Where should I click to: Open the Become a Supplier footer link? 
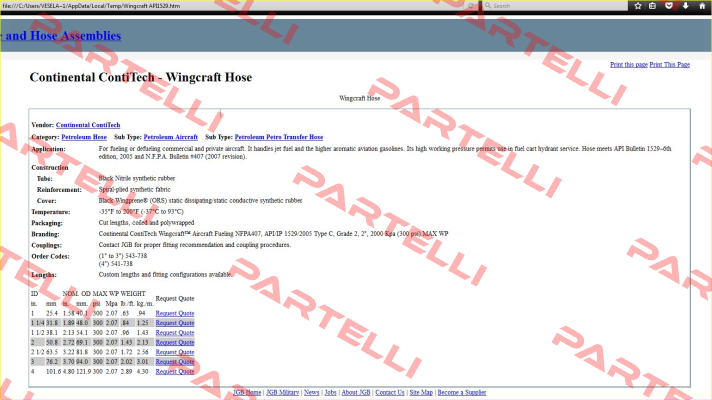(x=462, y=392)
